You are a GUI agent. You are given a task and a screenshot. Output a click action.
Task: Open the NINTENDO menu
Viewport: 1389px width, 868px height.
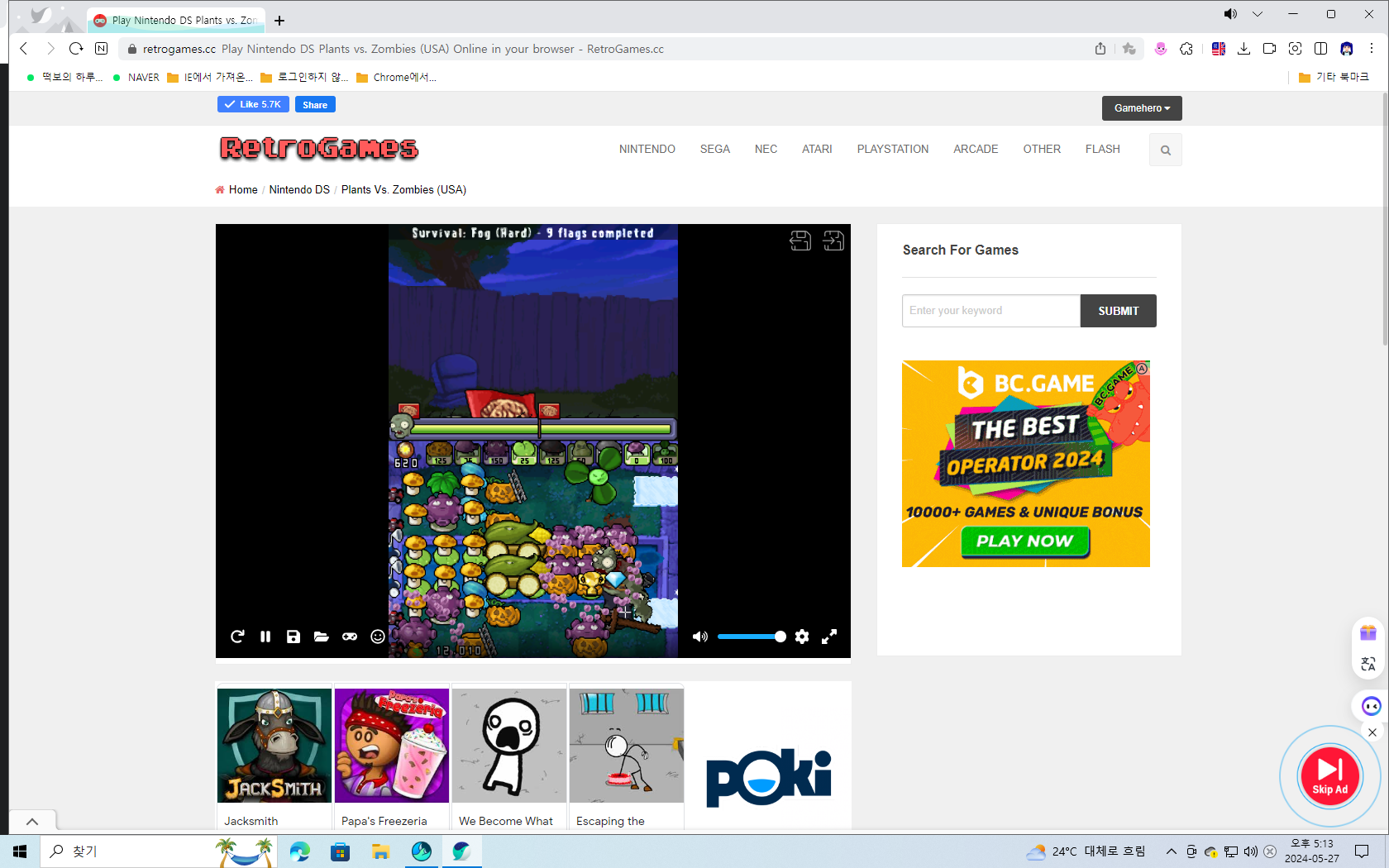click(647, 149)
